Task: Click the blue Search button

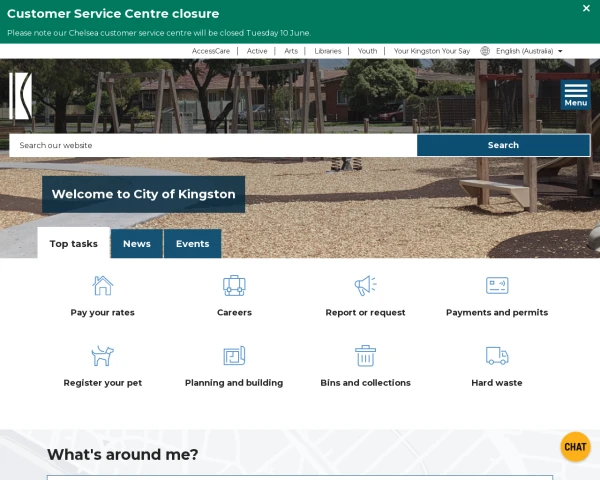Action: point(503,145)
